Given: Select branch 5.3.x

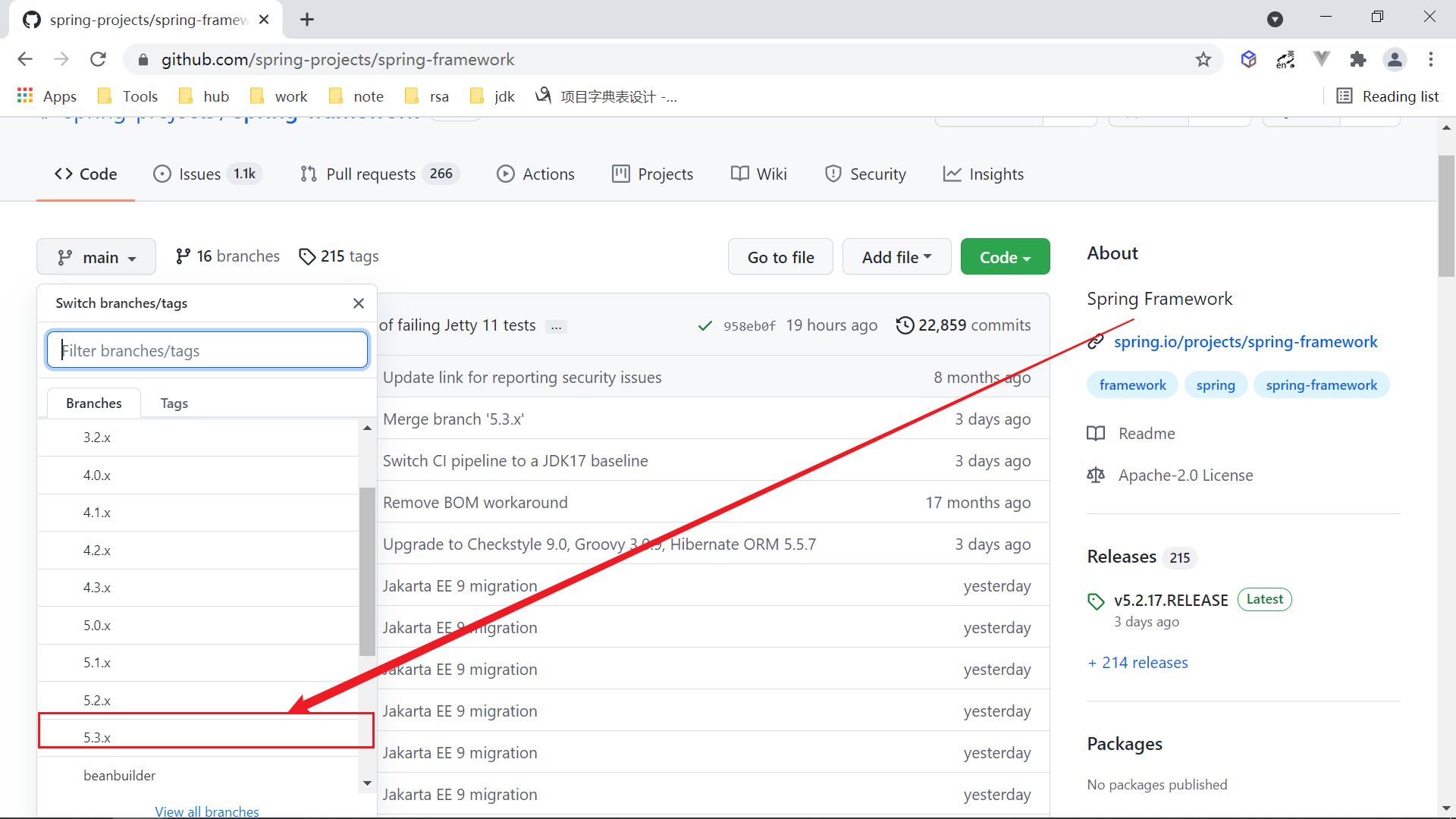Looking at the screenshot, I should [x=198, y=738].
